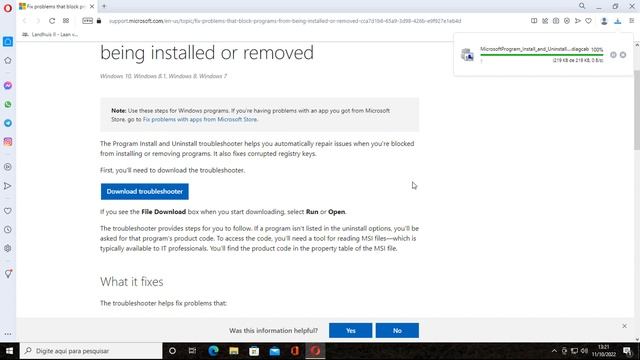Go forward to the next page
This screenshot has height=360, width=640.
(38, 21)
